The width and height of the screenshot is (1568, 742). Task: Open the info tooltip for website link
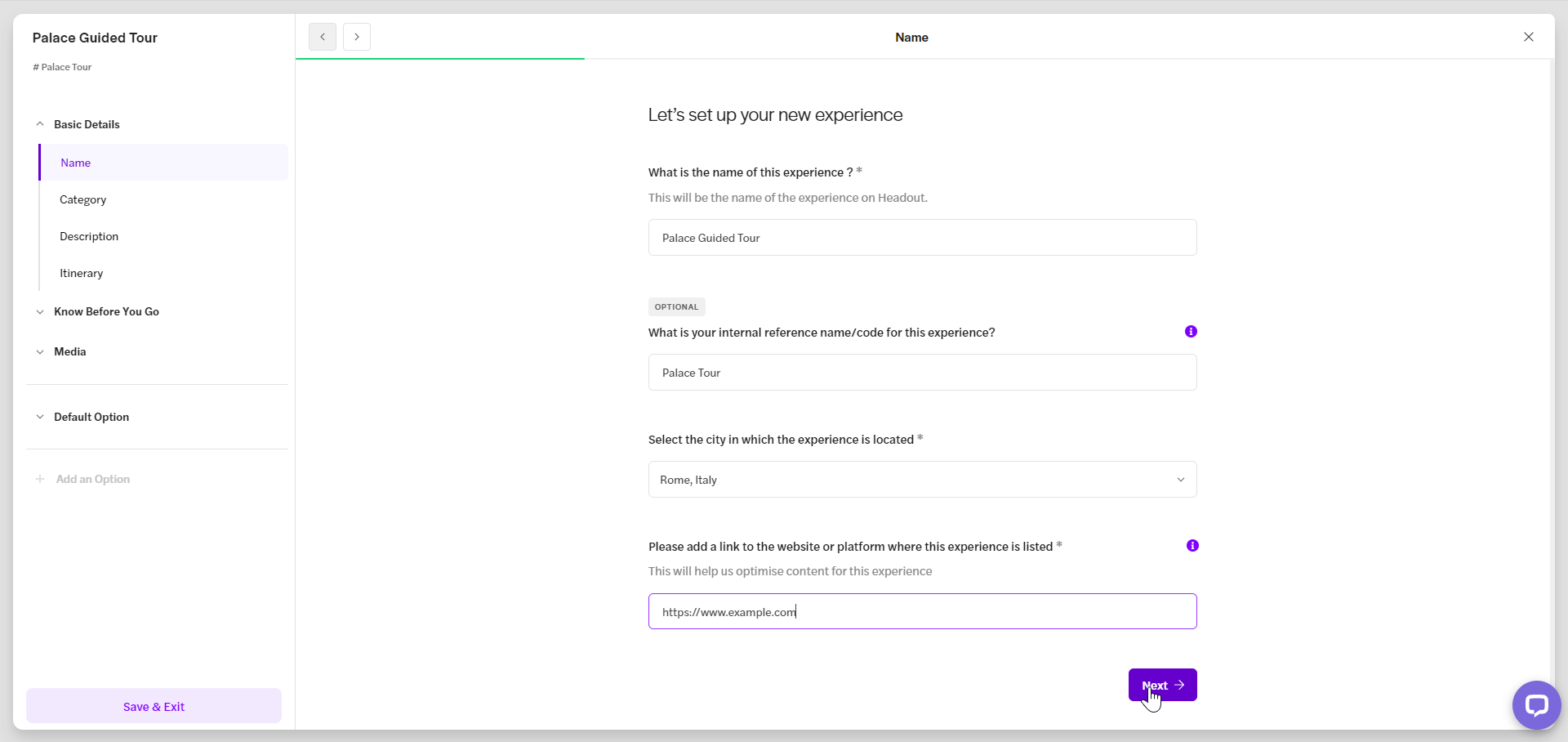(1192, 545)
